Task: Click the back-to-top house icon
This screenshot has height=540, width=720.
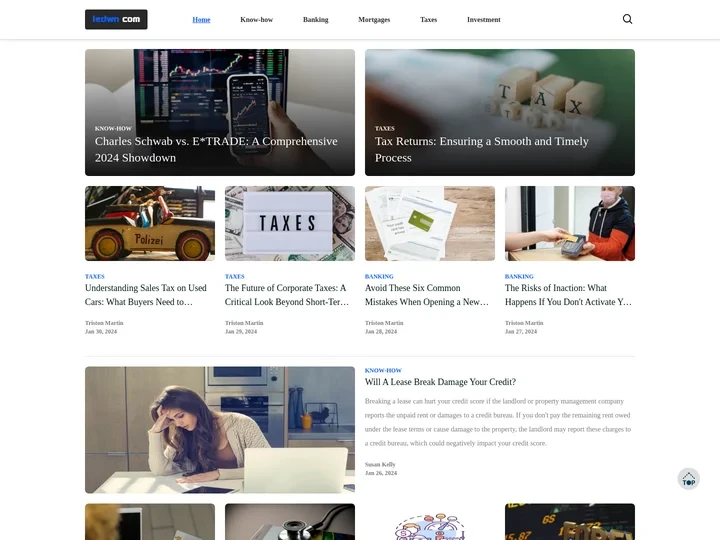Action: pos(688,479)
